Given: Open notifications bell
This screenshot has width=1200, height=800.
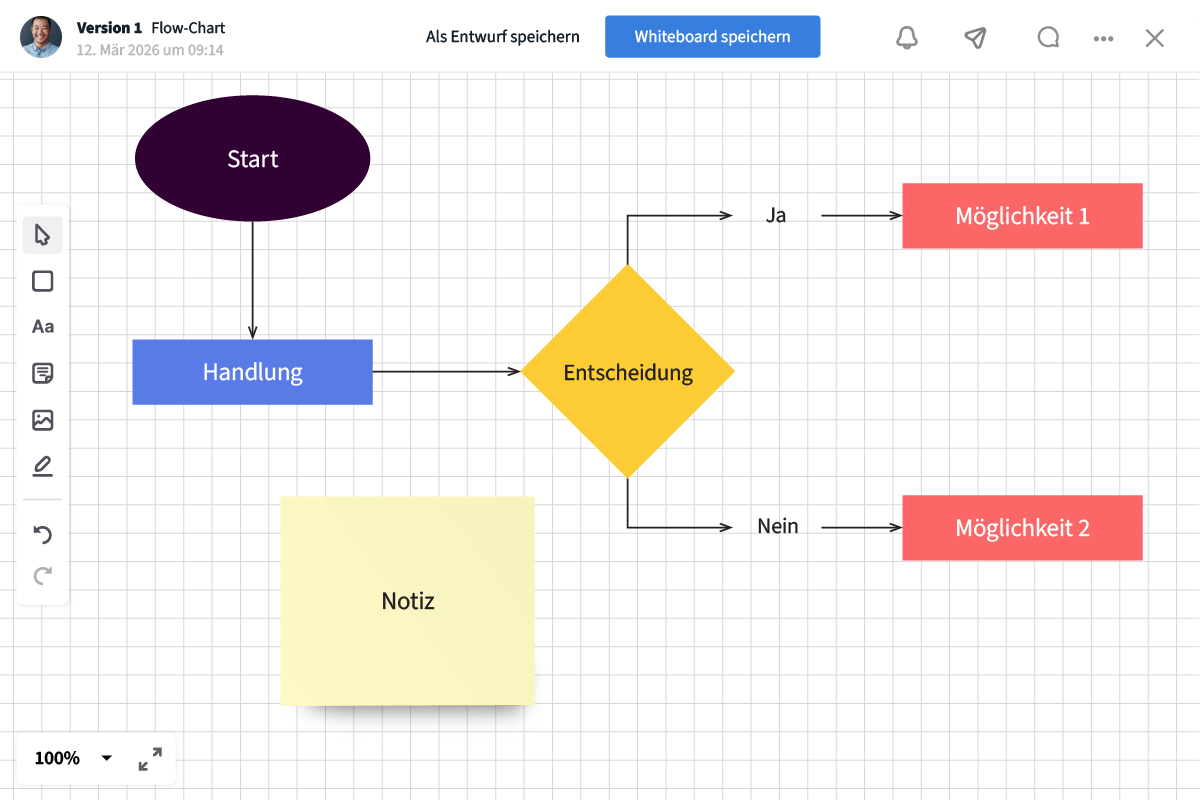Looking at the screenshot, I should coord(907,38).
